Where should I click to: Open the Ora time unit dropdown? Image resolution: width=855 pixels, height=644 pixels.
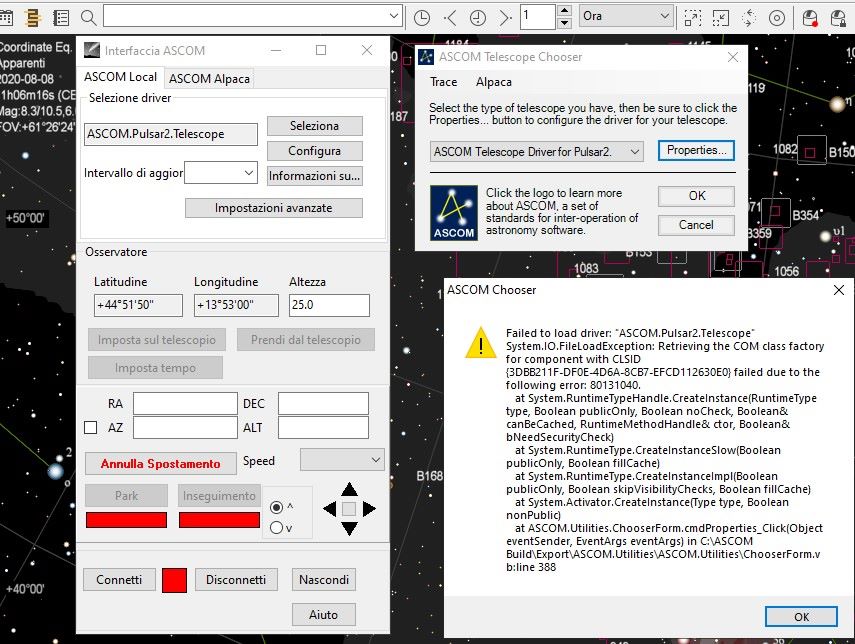pyautogui.click(x=625, y=16)
